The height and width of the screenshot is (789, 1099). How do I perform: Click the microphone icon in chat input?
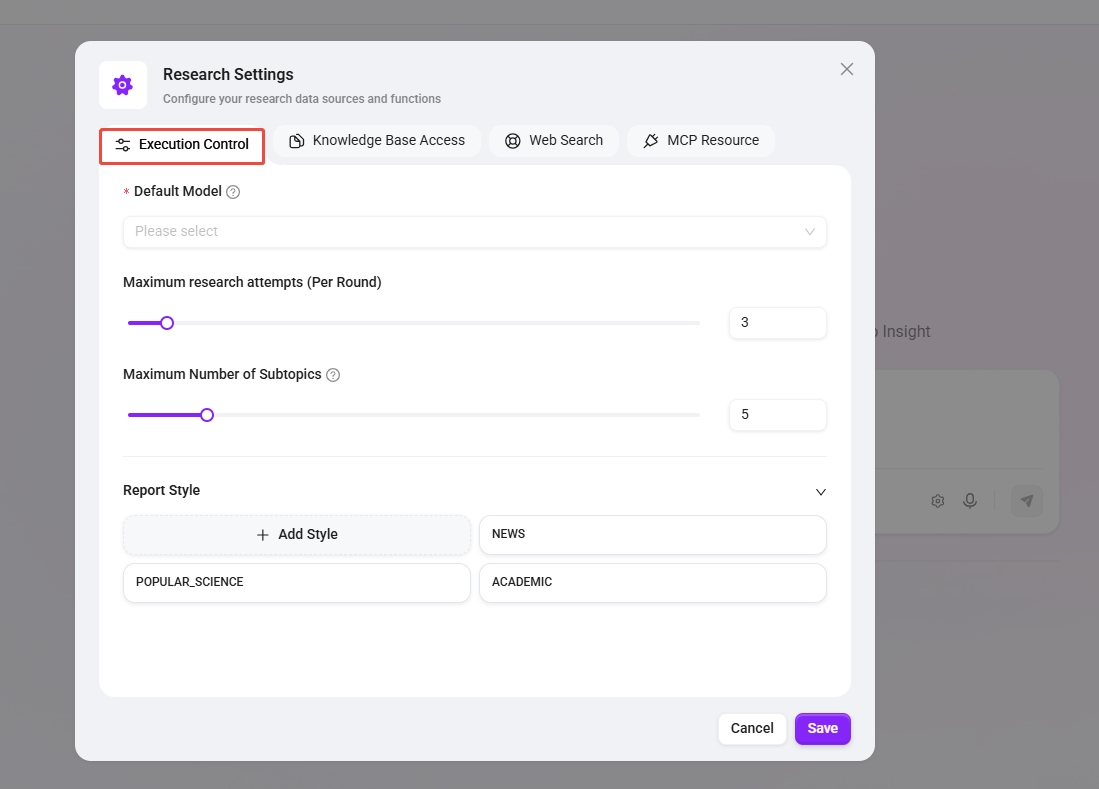point(969,501)
